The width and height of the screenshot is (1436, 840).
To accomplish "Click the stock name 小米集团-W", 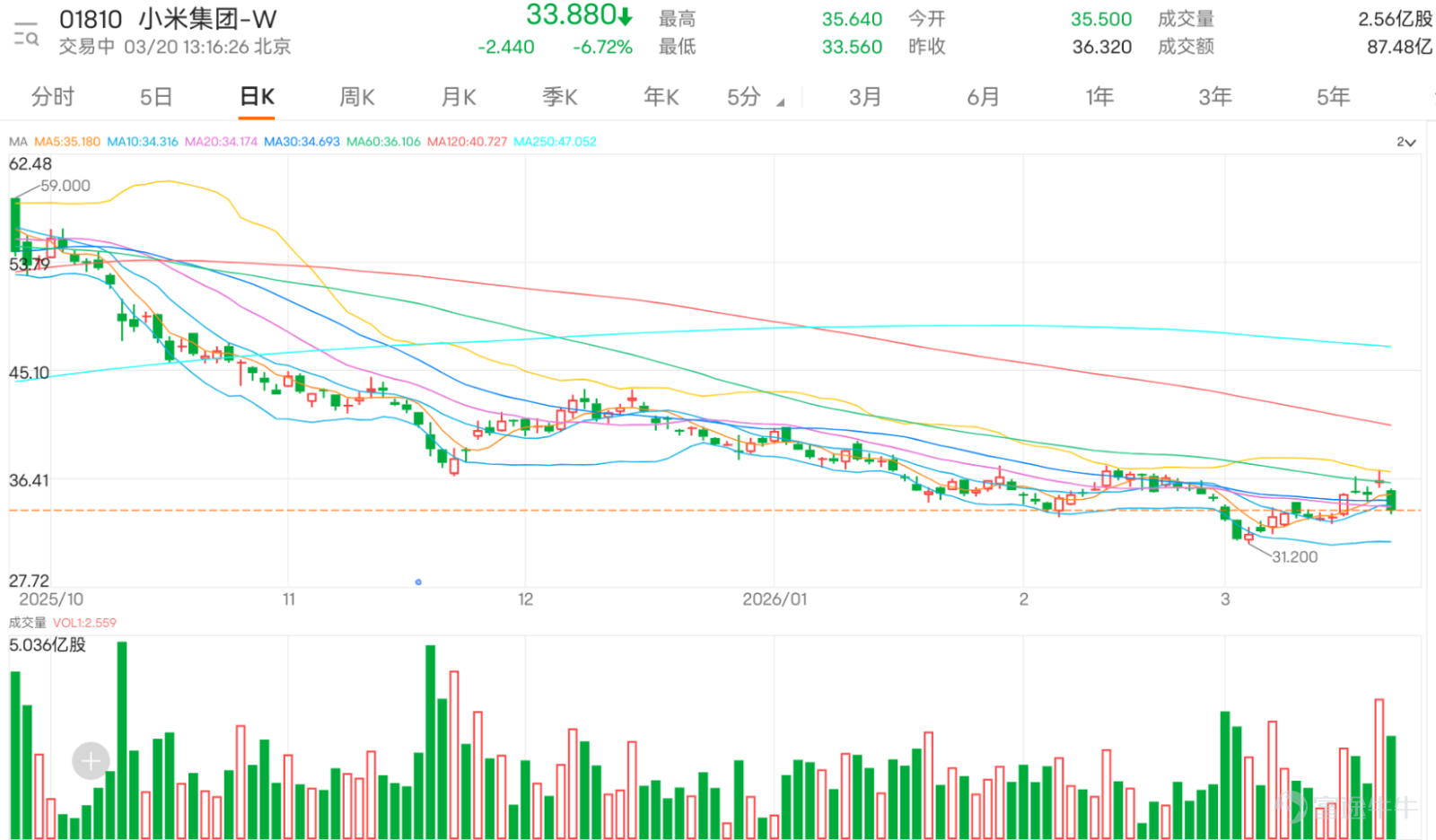I will coord(207,19).
